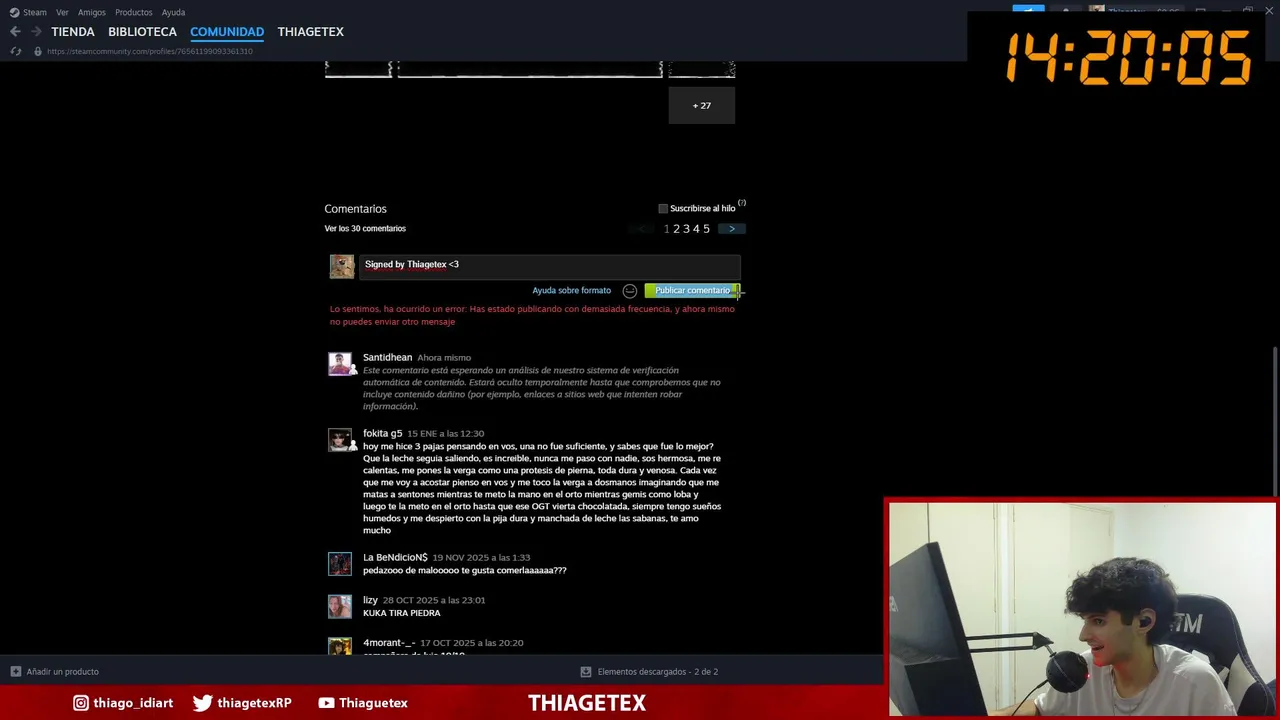The width and height of the screenshot is (1280, 720).
Task: Go forward with the navigation arrow
Action: pos(36,32)
